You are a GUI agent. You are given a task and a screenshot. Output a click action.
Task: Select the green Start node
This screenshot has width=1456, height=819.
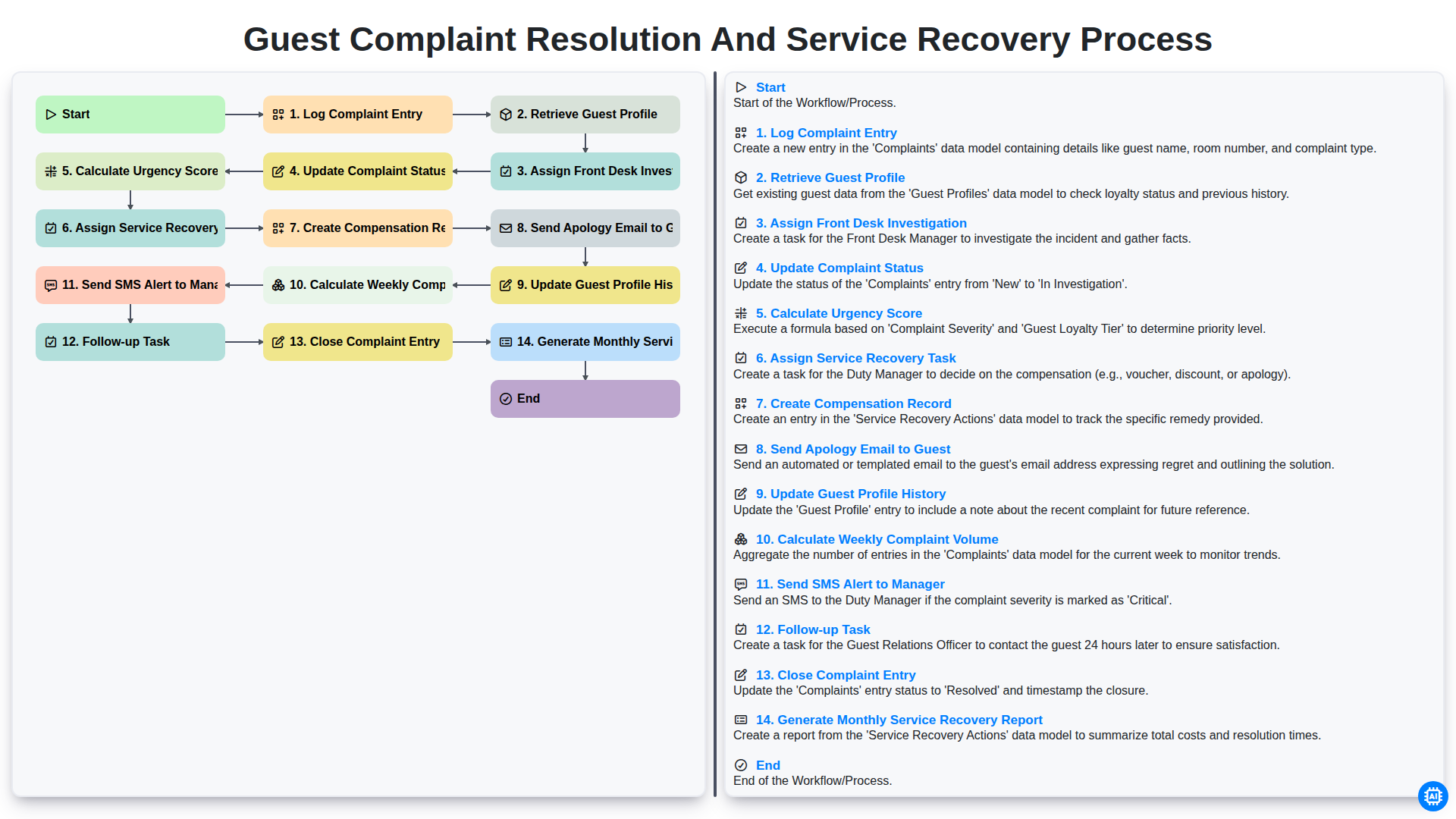click(x=130, y=115)
